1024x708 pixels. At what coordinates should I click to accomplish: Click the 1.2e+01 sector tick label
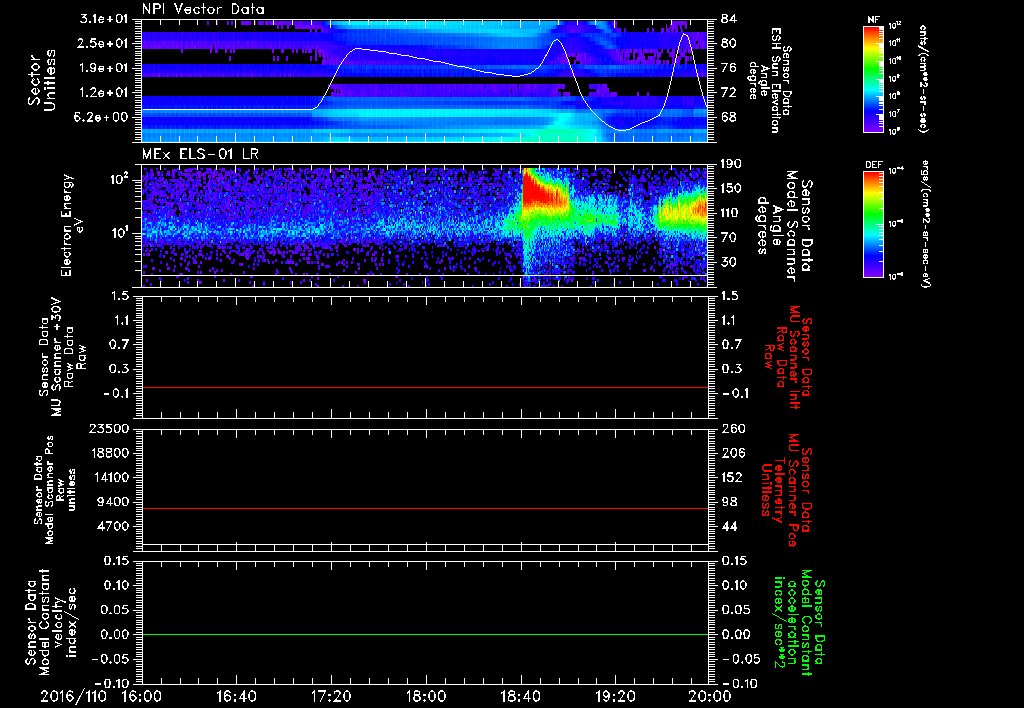[104, 93]
